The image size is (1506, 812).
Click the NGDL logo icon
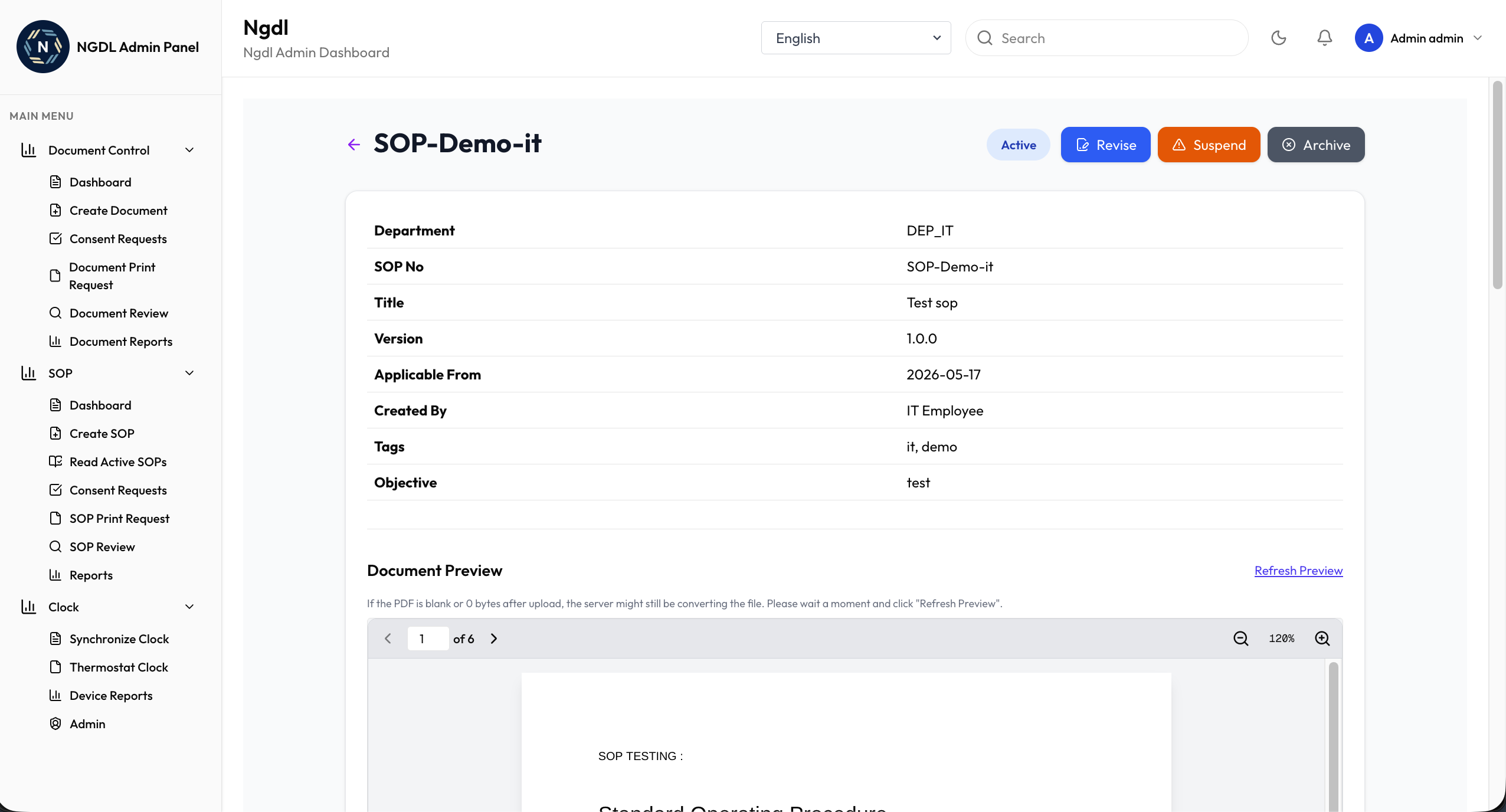coord(43,47)
